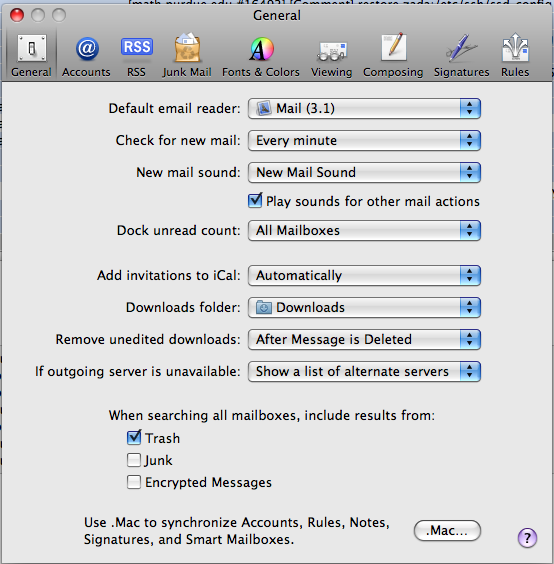Open the Default email reader dropdown

[x=364, y=108]
